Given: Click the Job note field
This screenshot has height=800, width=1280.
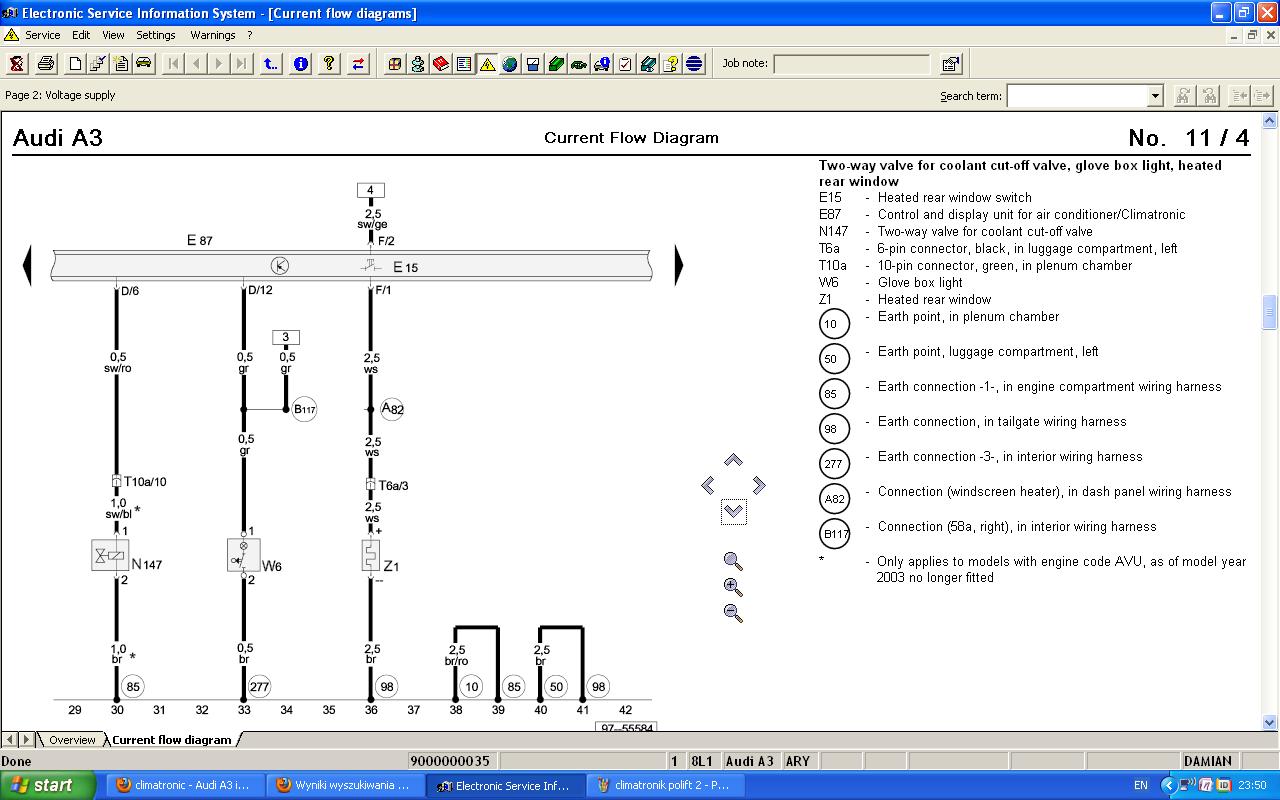Looking at the screenshot, I should [x=851, y=64].
